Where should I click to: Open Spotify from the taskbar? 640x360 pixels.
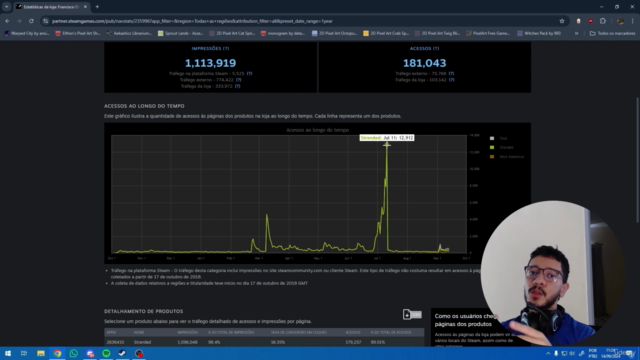point(106,353)
